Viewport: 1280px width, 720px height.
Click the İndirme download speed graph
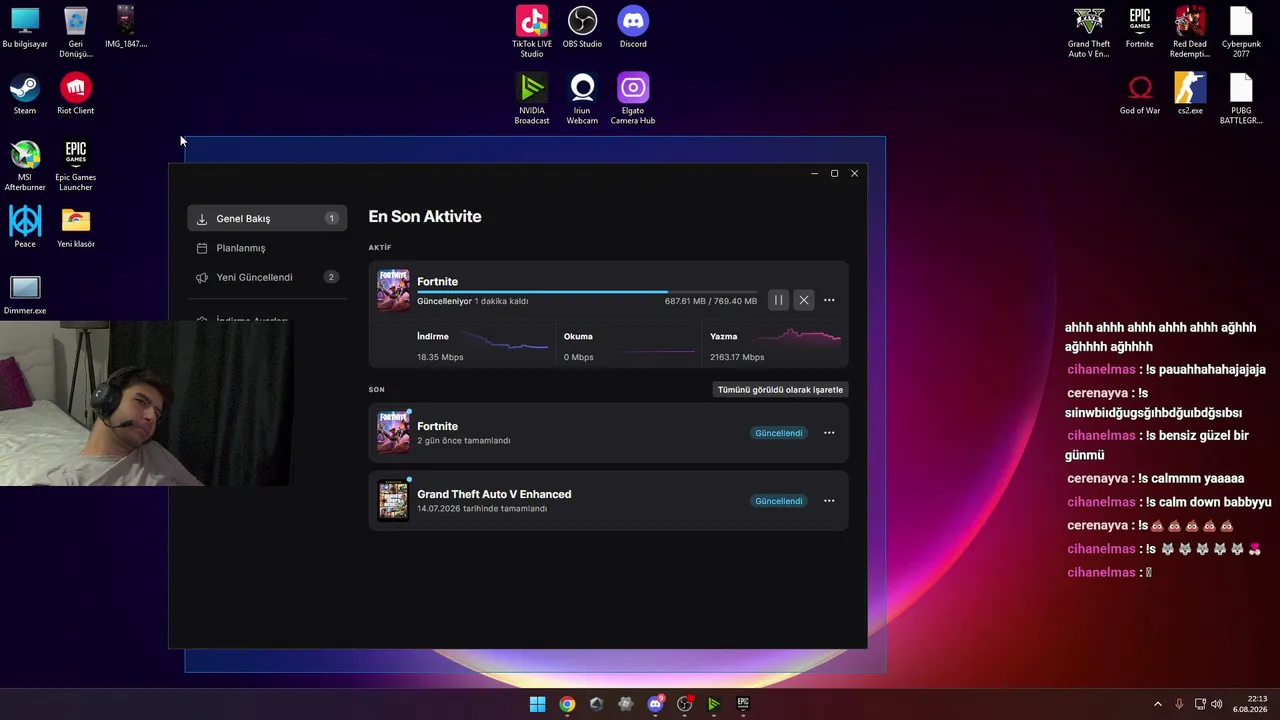tap(506, 343)
